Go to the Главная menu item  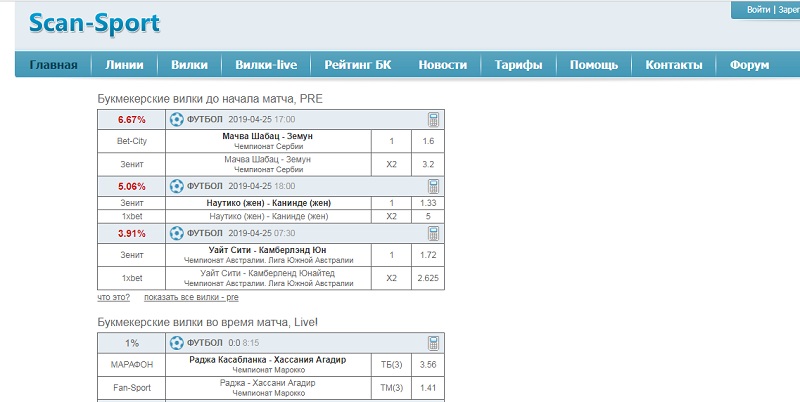54,65
